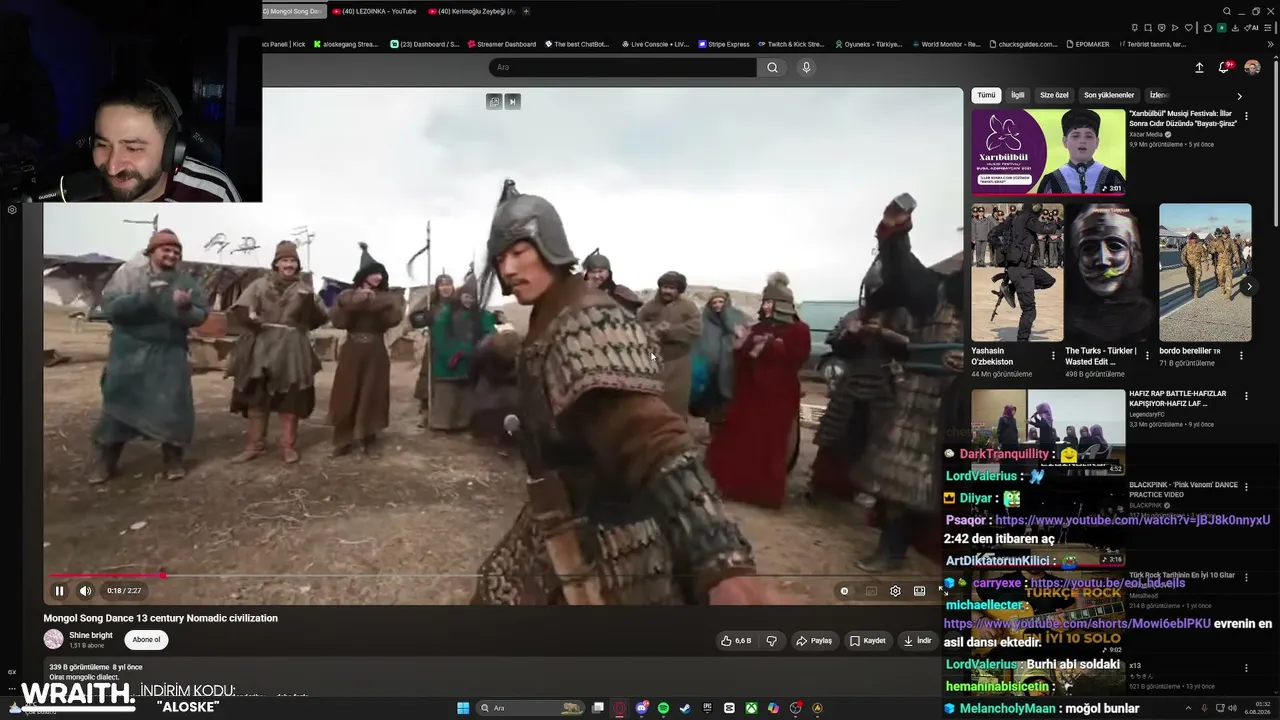1280x720 pixels.
Task: Open carryexe's youtu.be link in chat
Action: click(1107, 582)
